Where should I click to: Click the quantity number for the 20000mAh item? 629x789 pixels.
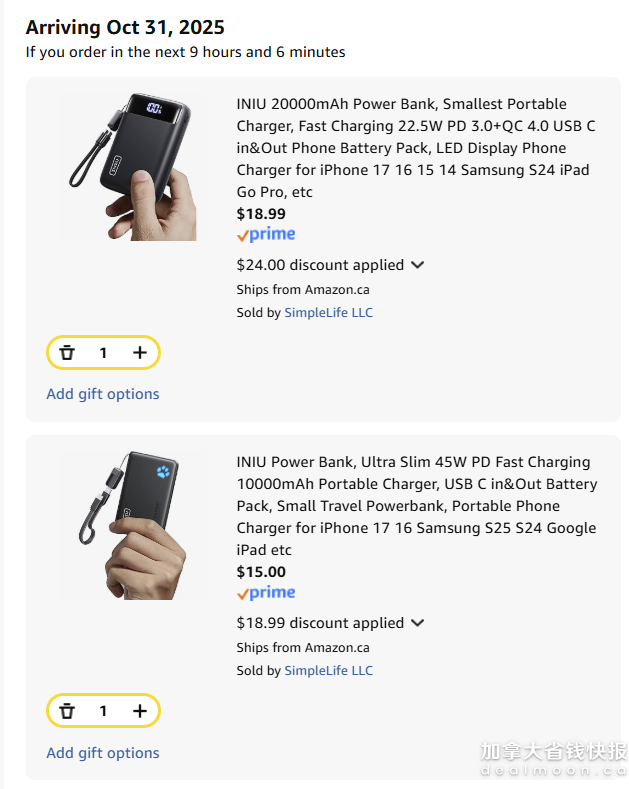click(103, 353)
